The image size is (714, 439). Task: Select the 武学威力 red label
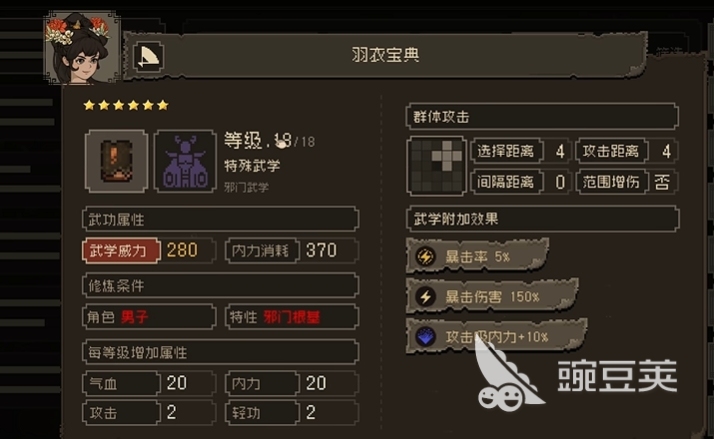[x=121, y=250]
